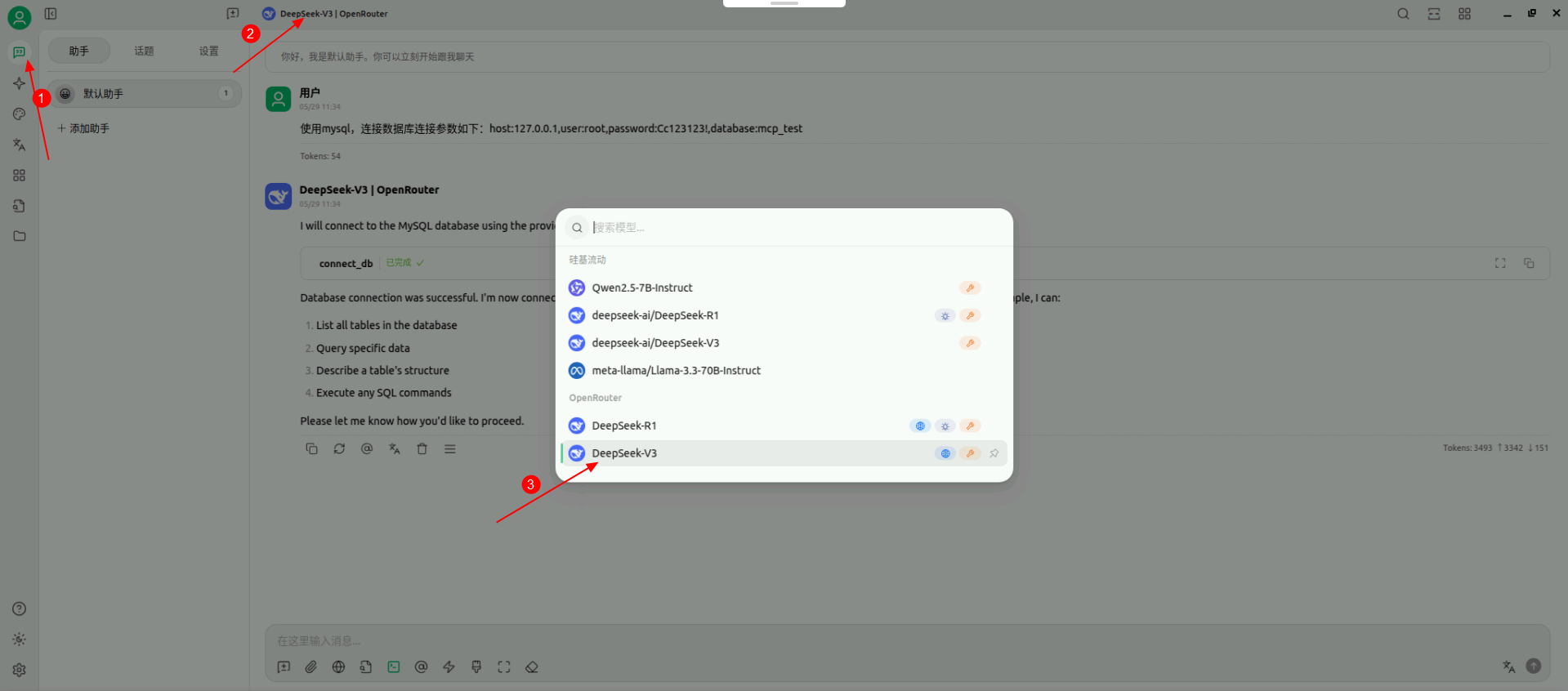The height and width of the screenshot is (691, 1568).
Task: Translate input text with bottom-right icon
Action: tap(1509, 666)
